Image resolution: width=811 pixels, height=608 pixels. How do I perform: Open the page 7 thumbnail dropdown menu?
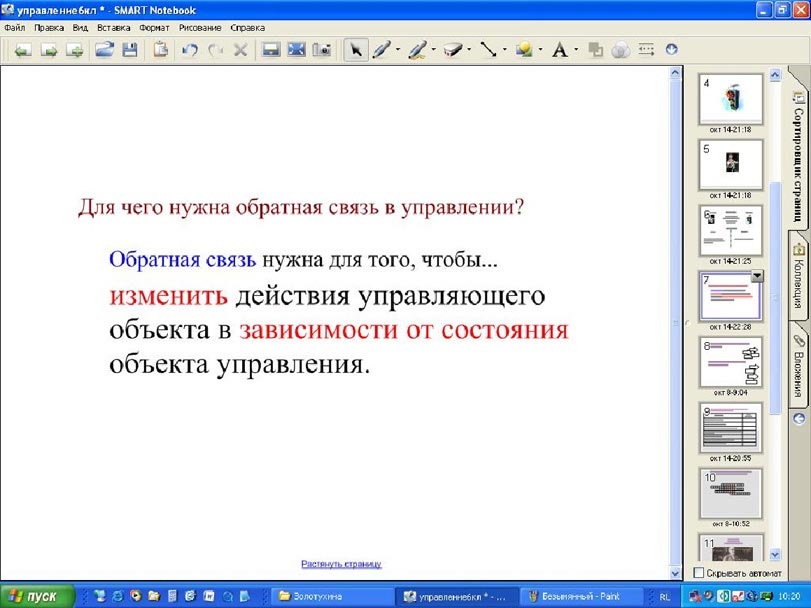[757, 277]
